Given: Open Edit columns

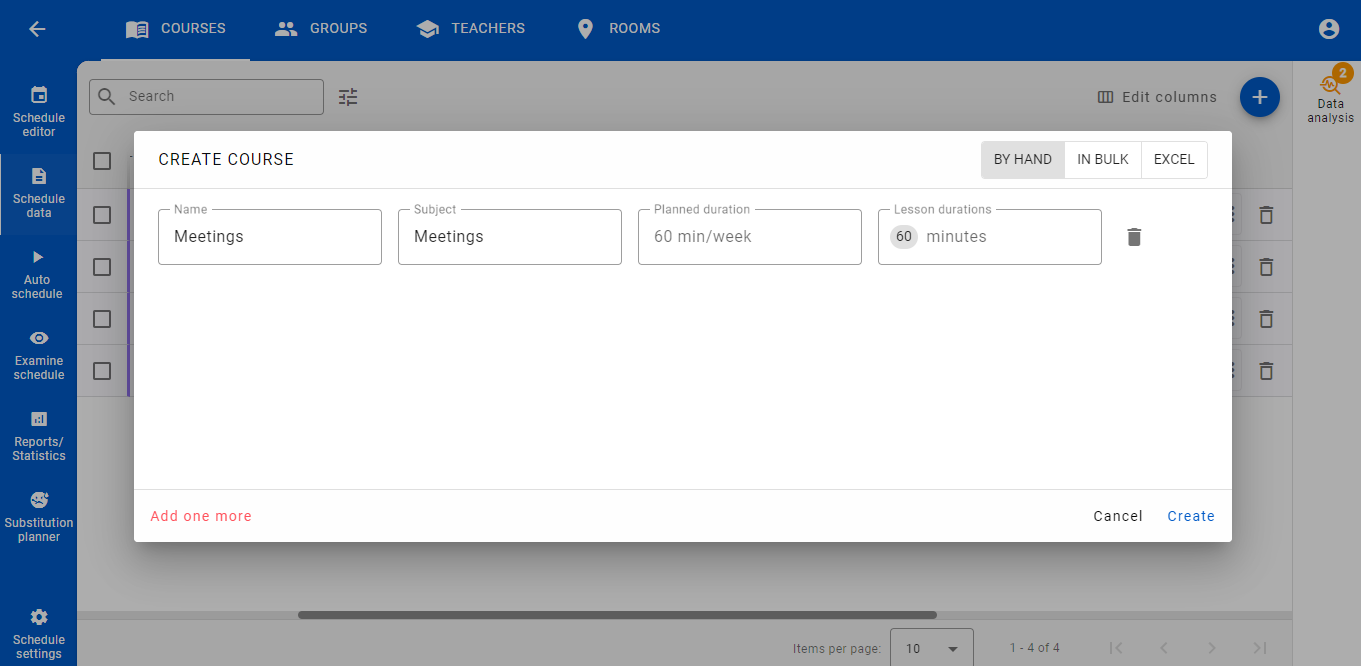Looking at the screenshot, I should coord(1157,97).
